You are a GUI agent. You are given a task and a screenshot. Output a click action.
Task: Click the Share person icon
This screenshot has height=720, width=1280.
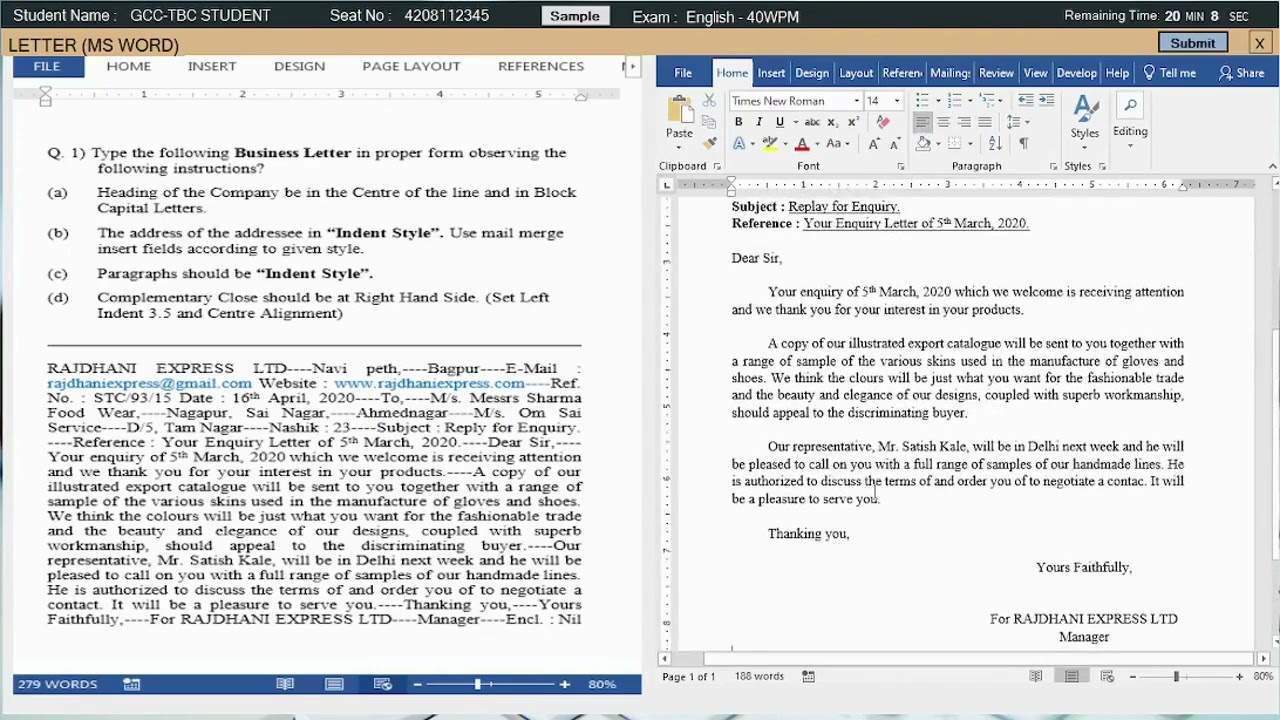[x=1225, y=73]
